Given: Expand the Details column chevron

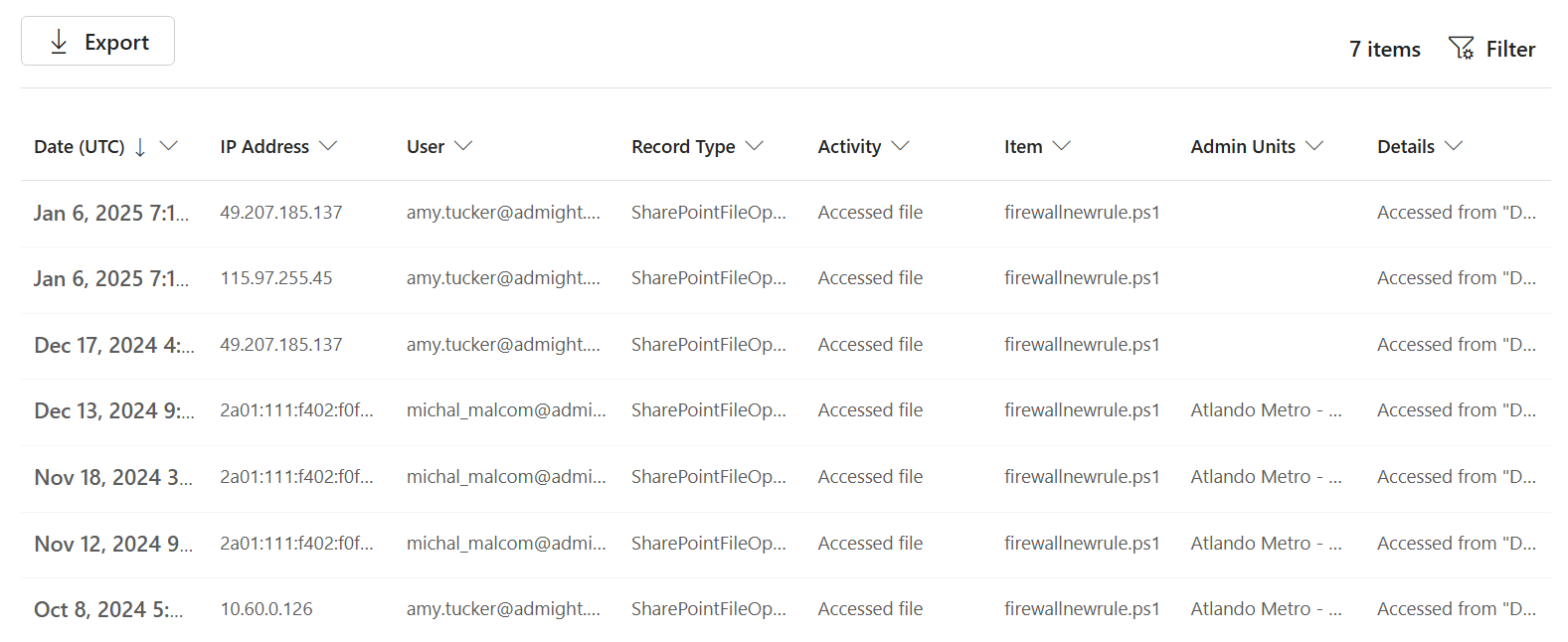Looking at the screenshot, I should [1454, 146].
